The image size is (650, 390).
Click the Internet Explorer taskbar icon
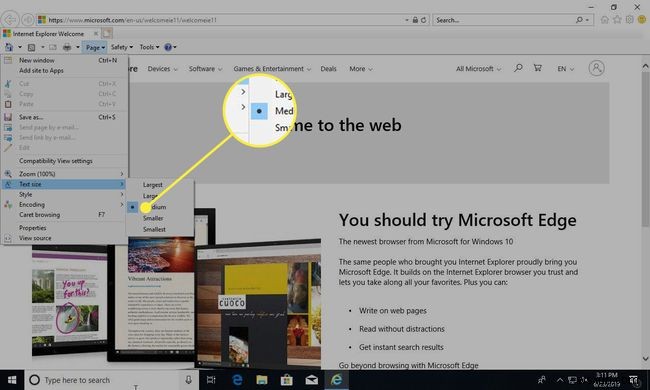[336, 380]
